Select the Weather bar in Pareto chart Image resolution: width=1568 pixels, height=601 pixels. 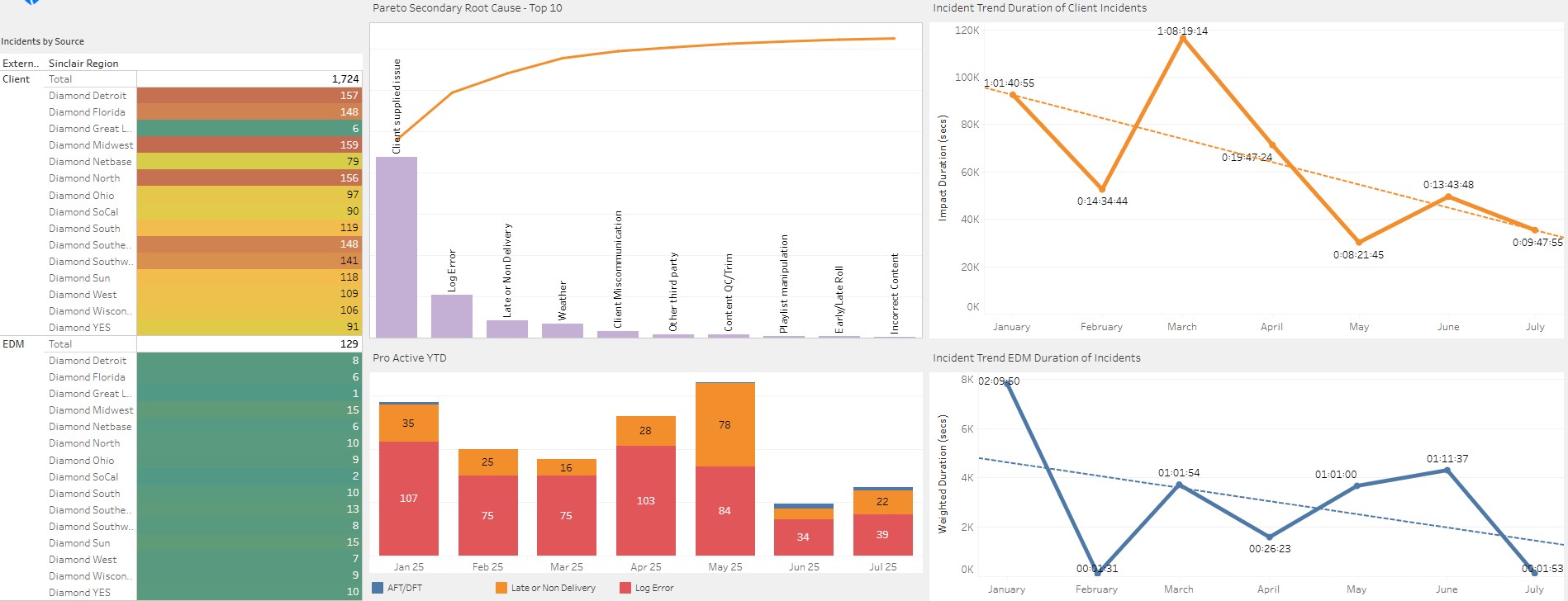tap(563, 330)
